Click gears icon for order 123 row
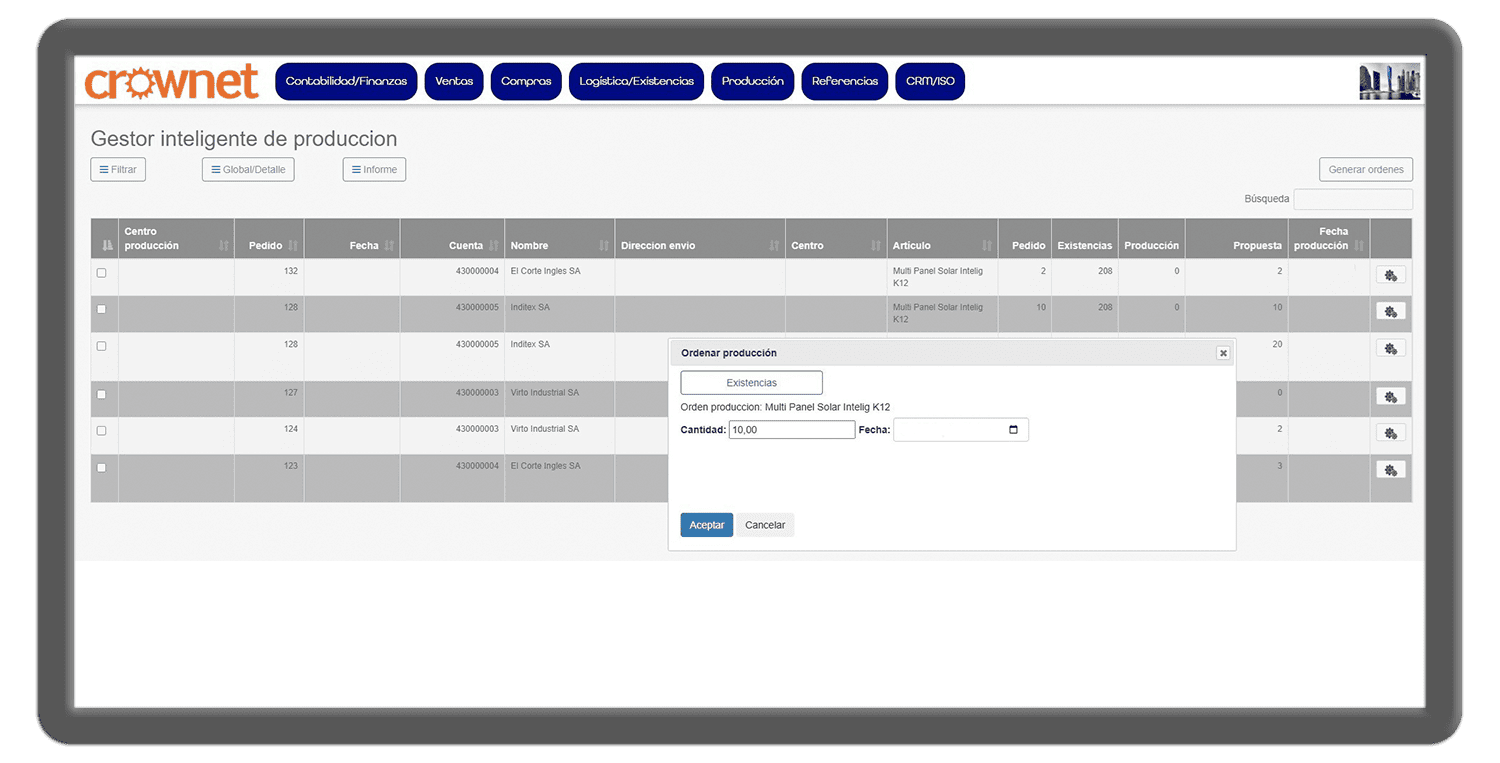1500x763 pixels. 1390,470
